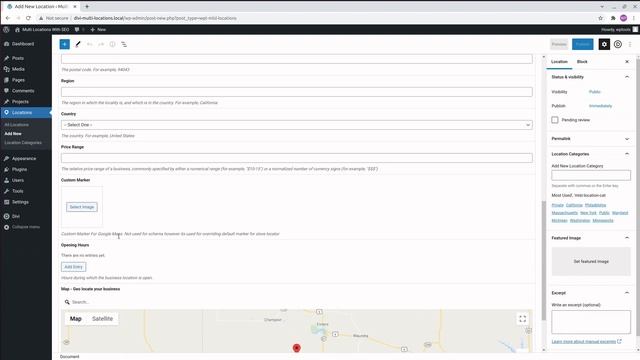Click the New plus item in admin bar
The height and width of the screenshot is (360, 640).
point(98,29)
